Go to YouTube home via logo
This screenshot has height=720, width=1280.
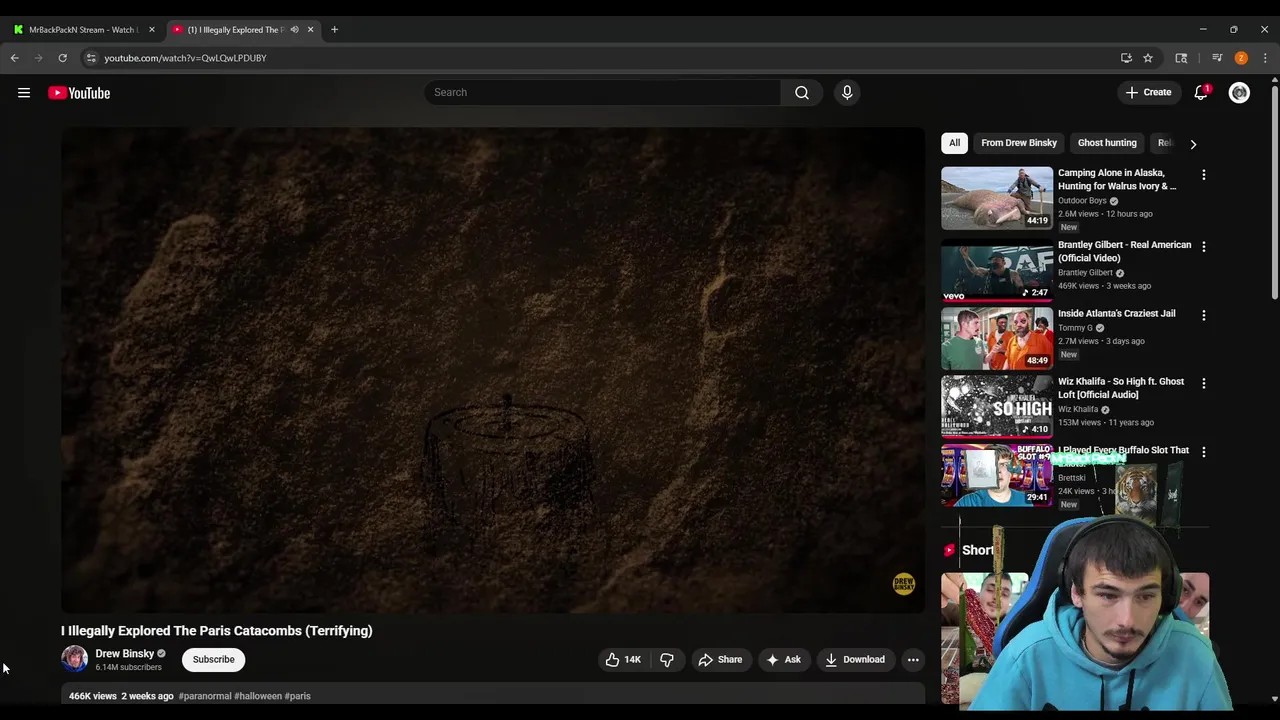[x=79, y=93]
